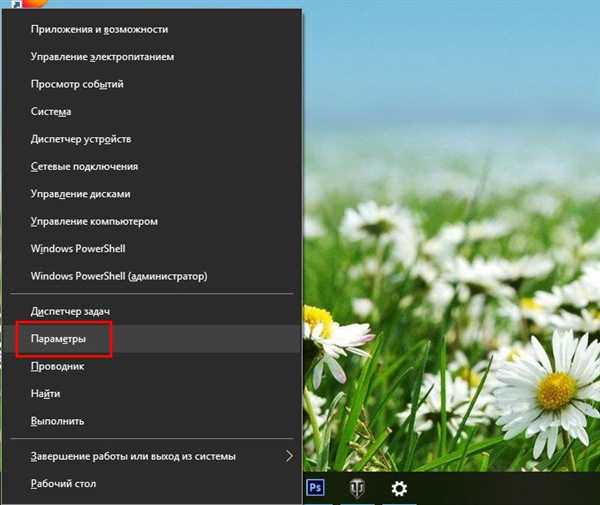Viewport: 600px width, 505px height.
Task: Open Приложения и возможности
Action: [x=152, y=29]
